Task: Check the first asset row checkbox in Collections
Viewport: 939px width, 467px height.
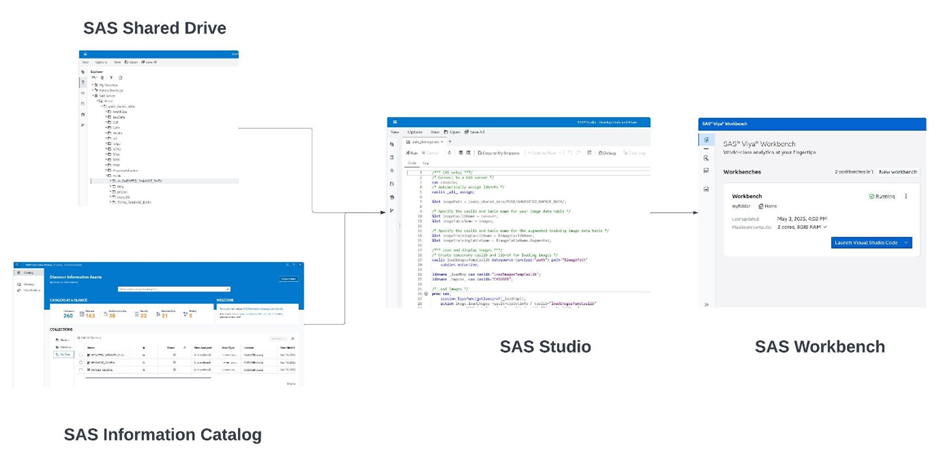Action: coord(81,355)
